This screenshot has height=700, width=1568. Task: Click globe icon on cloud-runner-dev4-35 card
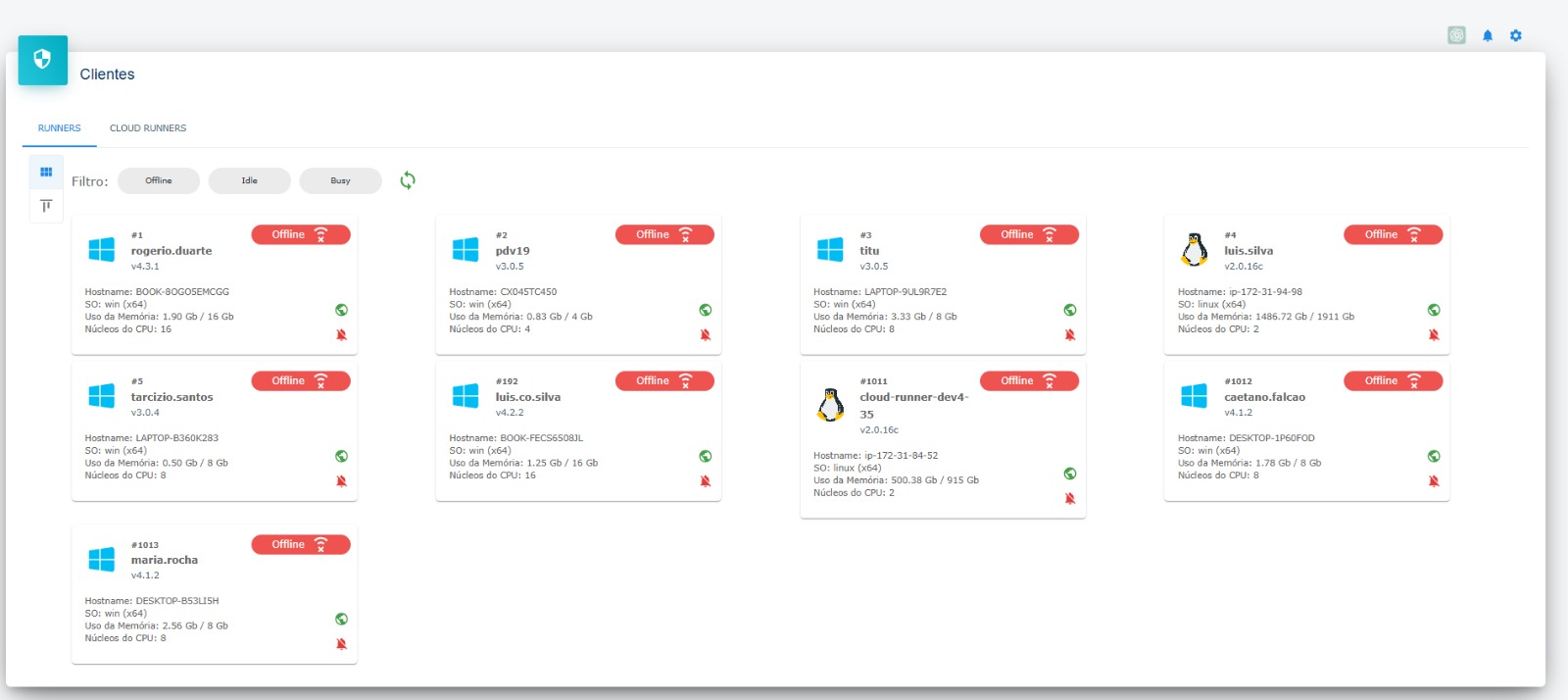[x=1070, y=474]
